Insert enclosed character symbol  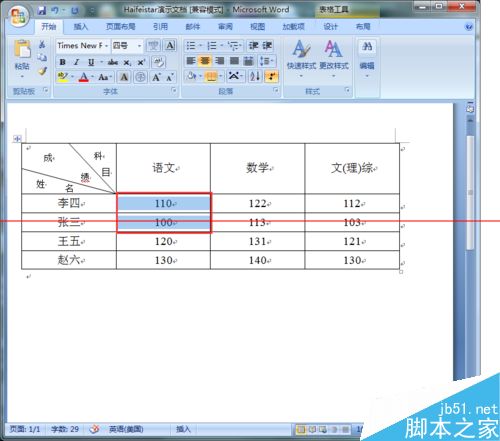140,77
